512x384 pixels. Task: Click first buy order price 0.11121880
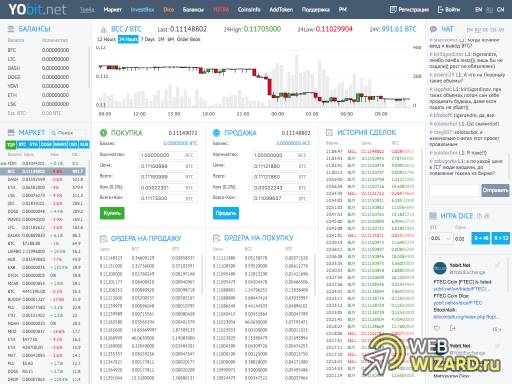224,258
